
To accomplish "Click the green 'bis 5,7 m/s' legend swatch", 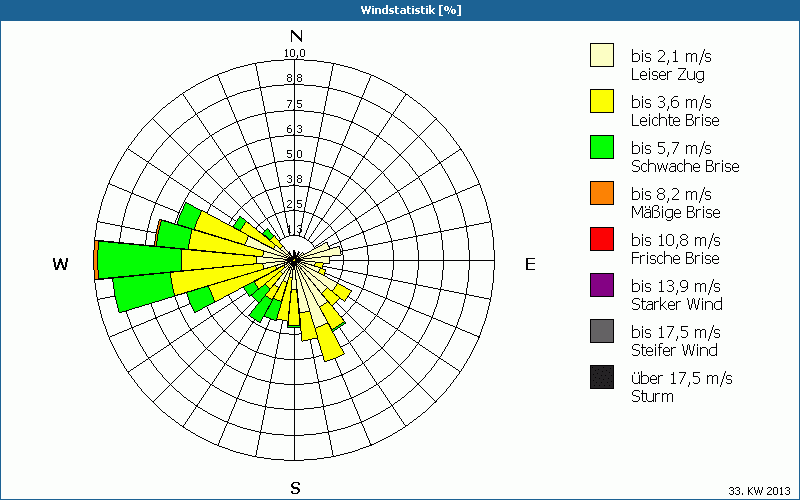I will [602, 147].
